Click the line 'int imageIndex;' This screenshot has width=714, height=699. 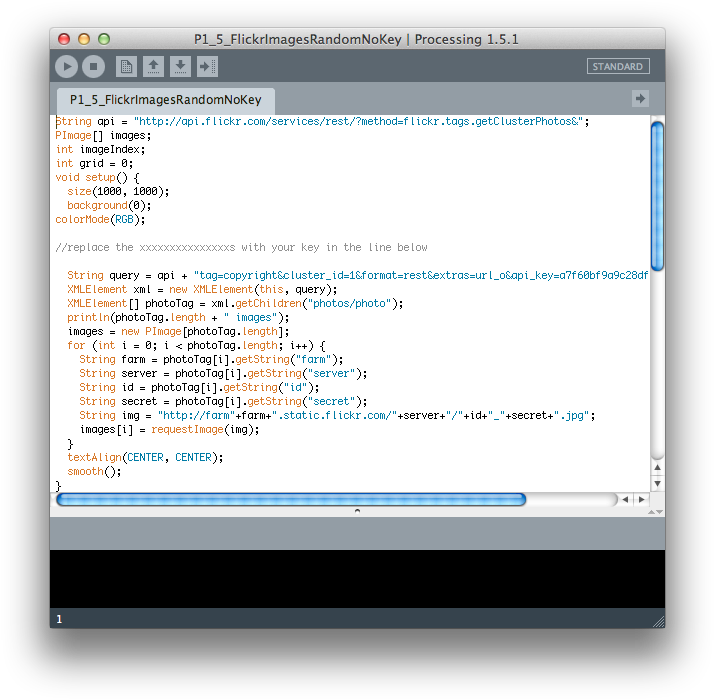click(x=100, y=149)
